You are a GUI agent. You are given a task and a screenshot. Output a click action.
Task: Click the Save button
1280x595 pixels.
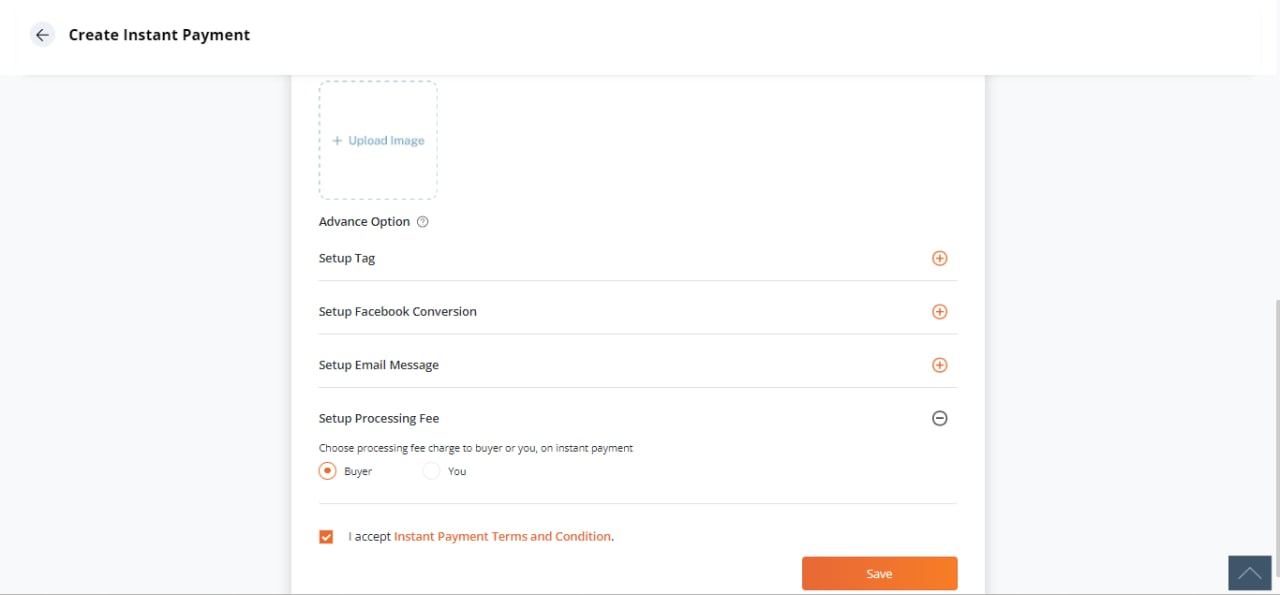[x=879, y=574]
